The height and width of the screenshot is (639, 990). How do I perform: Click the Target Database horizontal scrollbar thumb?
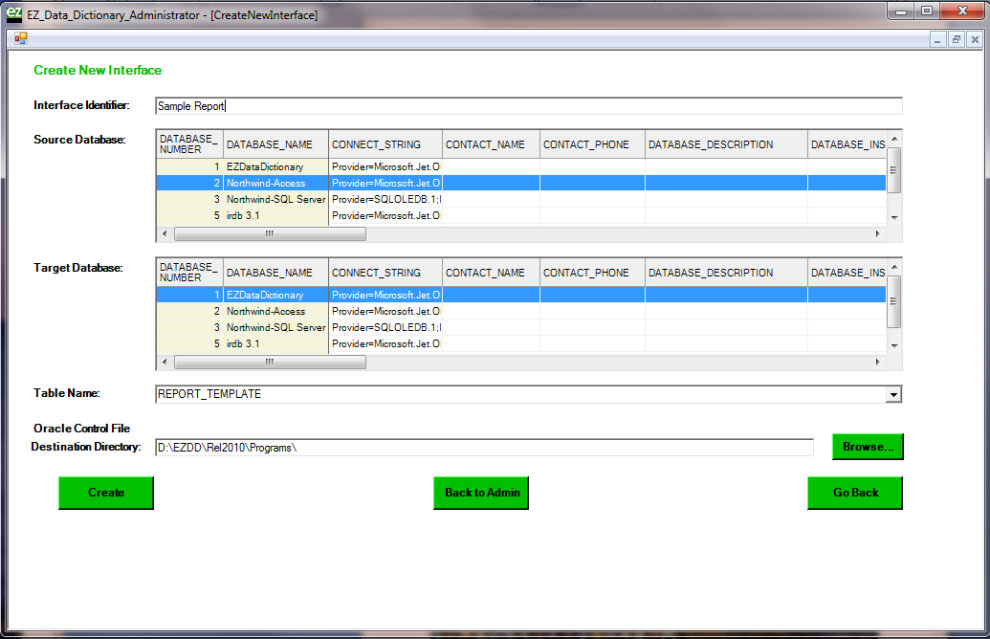270,362
